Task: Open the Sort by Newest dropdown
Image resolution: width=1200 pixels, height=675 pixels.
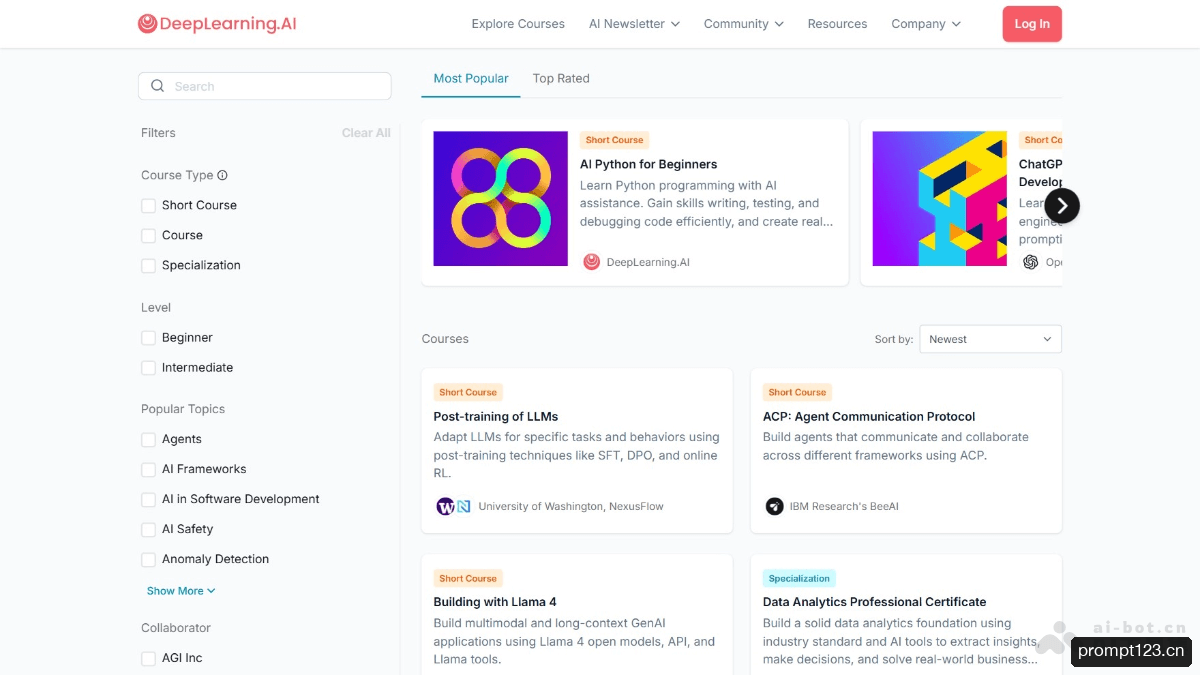Action: click(x=990, y=339)
